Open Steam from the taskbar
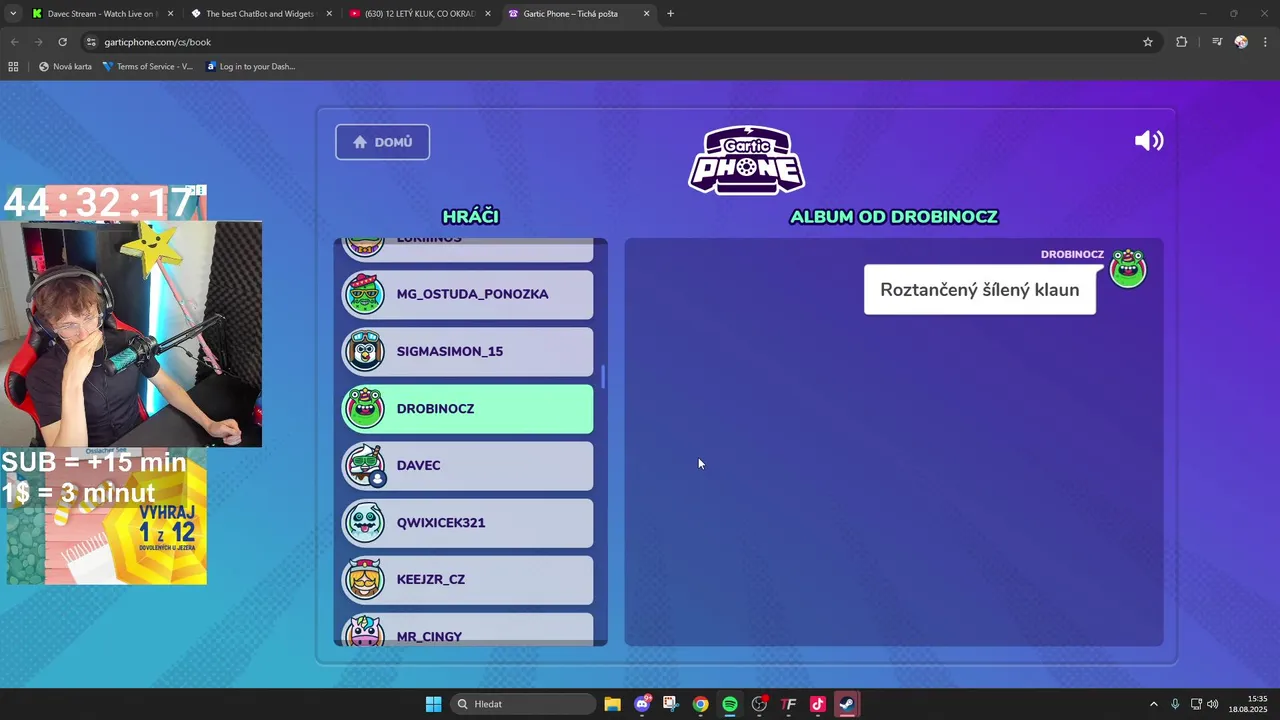Viewport: 1280px width, 720px height. click(x=846, y=704)
